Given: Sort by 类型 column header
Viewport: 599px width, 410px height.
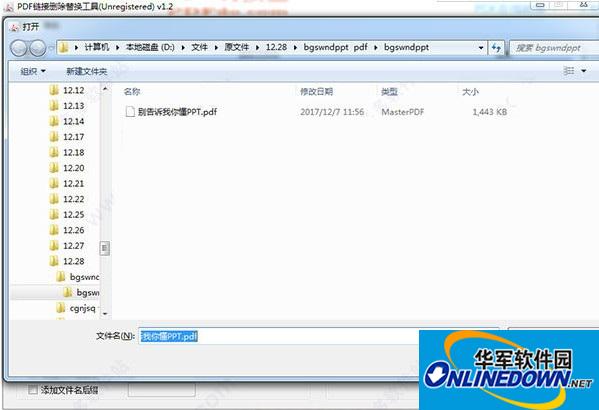Looking at the screenshot, I should click(x=389, y=92).
